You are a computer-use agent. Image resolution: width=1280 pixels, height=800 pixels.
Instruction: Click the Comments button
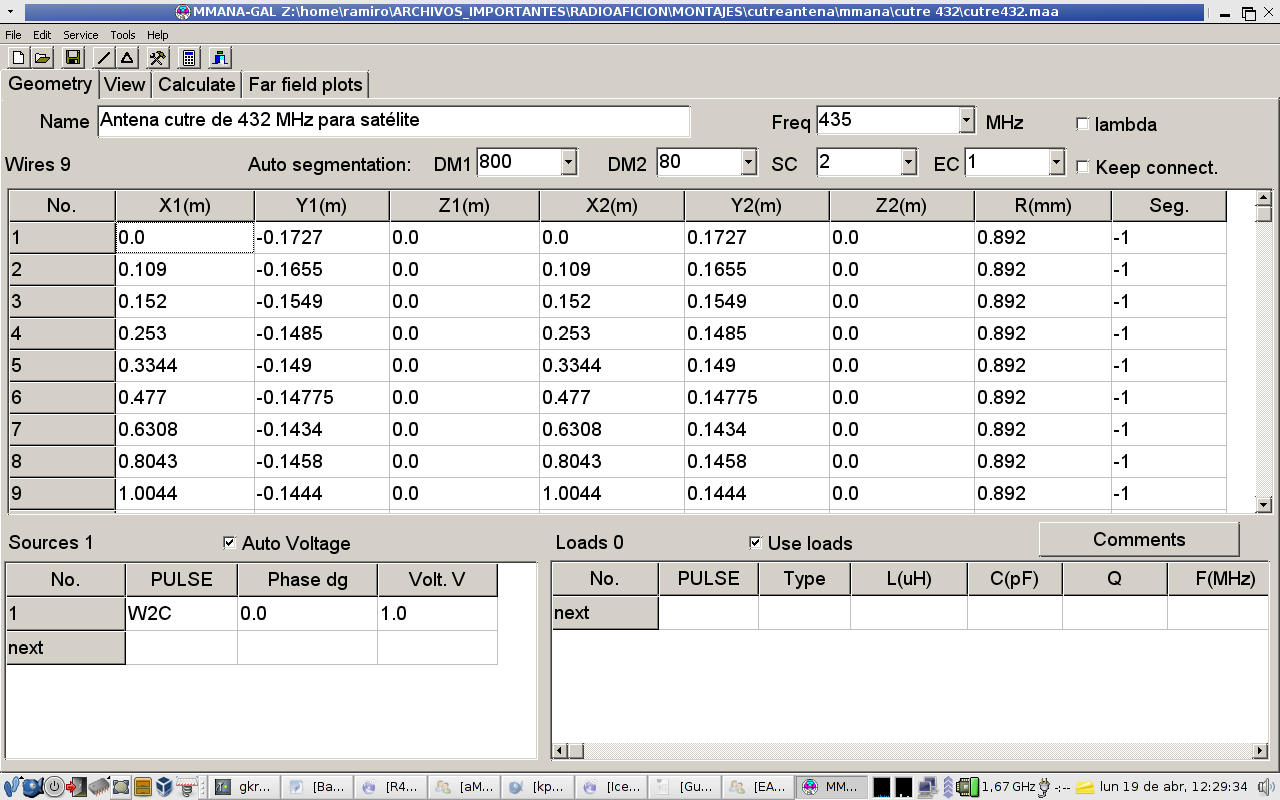tap(1138, 540)
